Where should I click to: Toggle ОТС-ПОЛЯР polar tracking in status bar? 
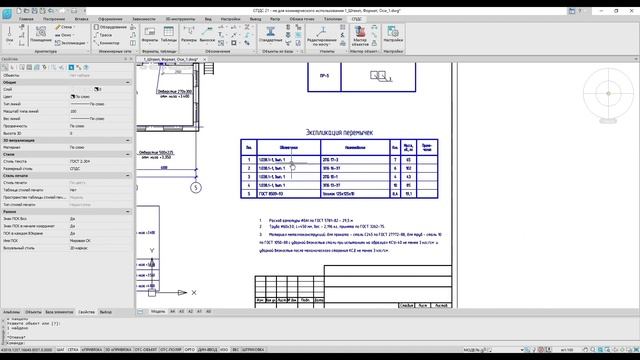171,350
